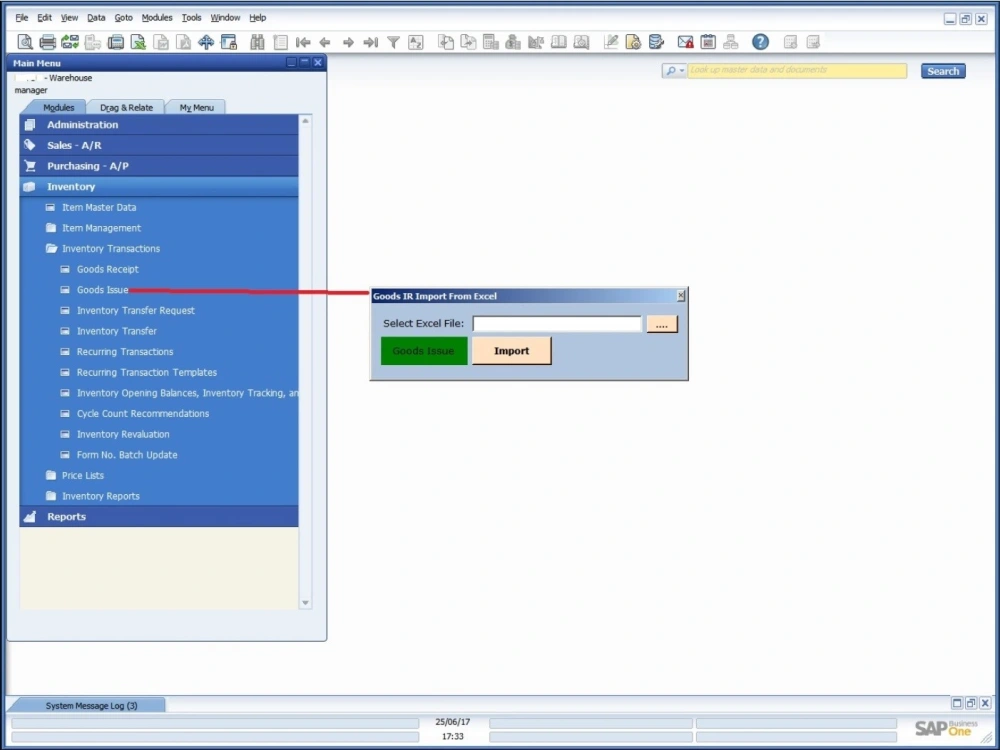The width and height of the screenshot is (1000, 750).
Task: Open Messages/Alerts envelope icon
Action: coord(686,42)
